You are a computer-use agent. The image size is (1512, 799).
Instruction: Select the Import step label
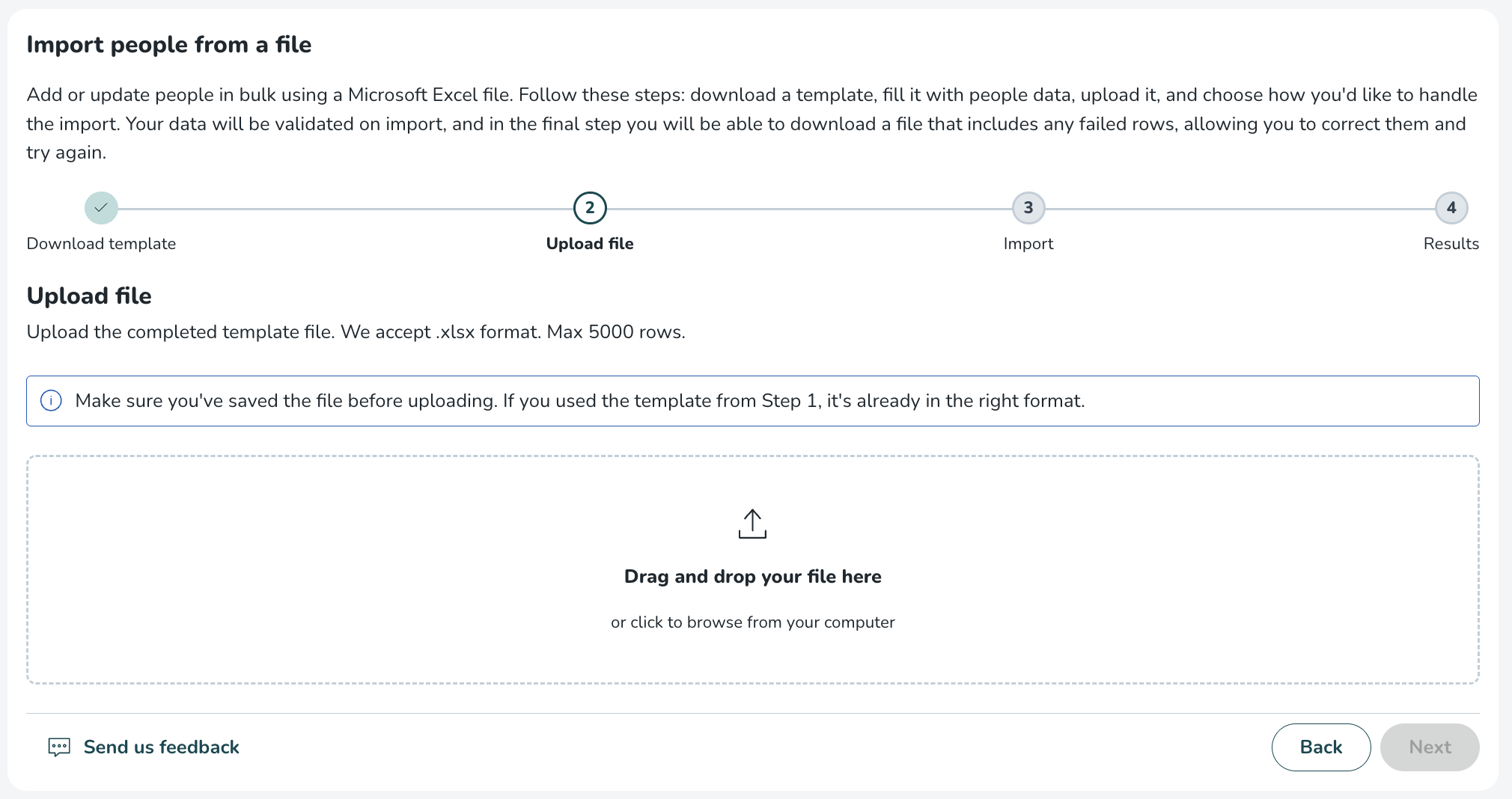pos(1028,244)
